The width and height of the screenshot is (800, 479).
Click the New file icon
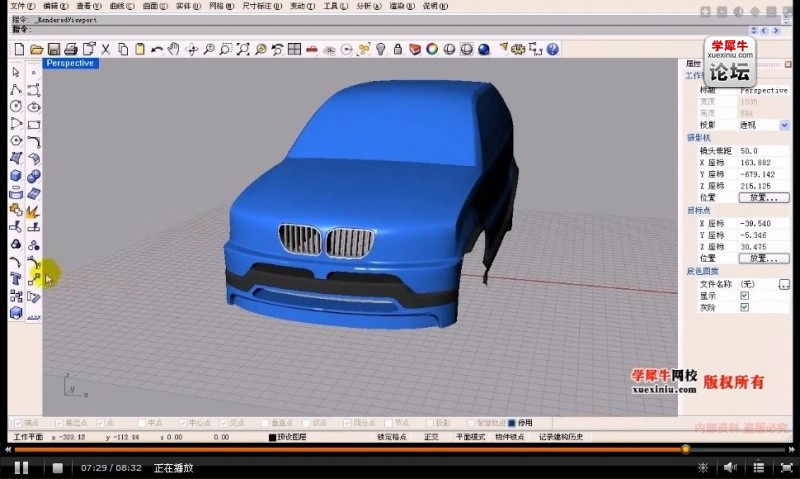coord(19,49)
